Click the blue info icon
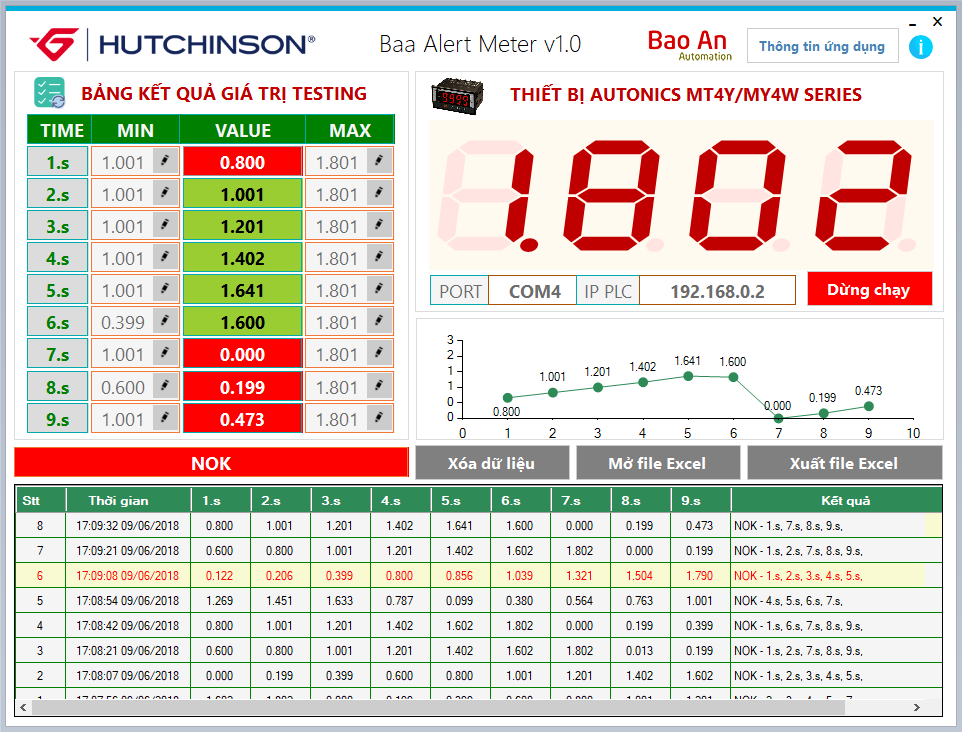This screenshot has width=962, height=732. (x=919, y=47)
